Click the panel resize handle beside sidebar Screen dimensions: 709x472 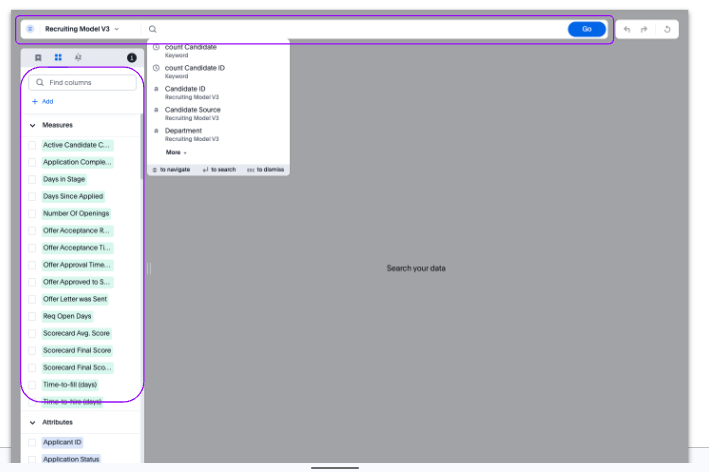point(149,269)
